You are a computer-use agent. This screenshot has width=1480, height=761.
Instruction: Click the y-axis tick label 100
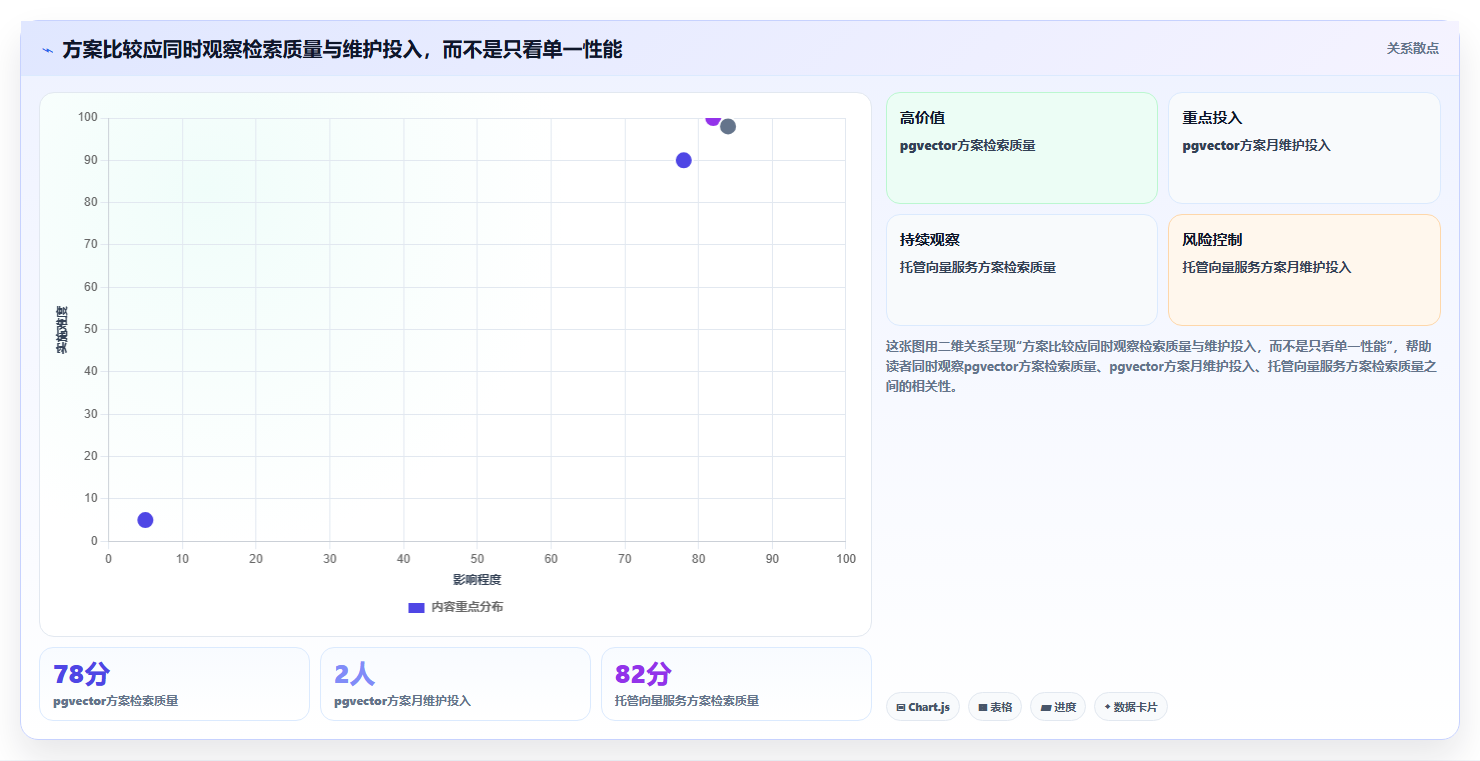pos(88,118)
